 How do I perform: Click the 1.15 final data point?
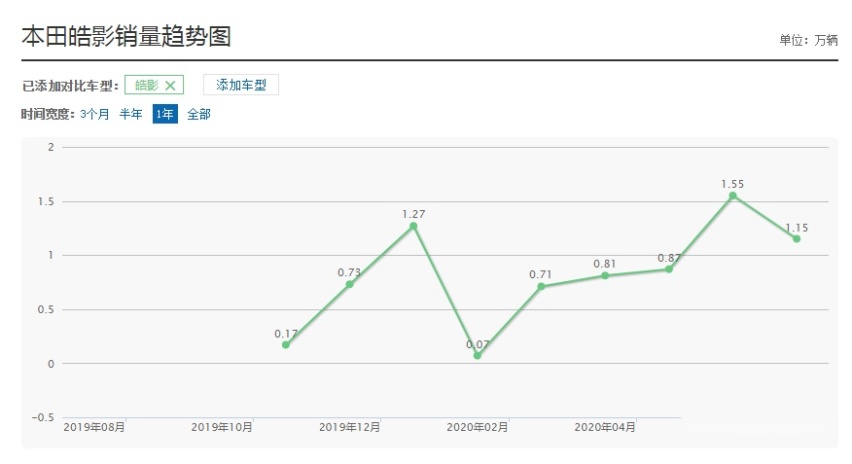point(797,239)
